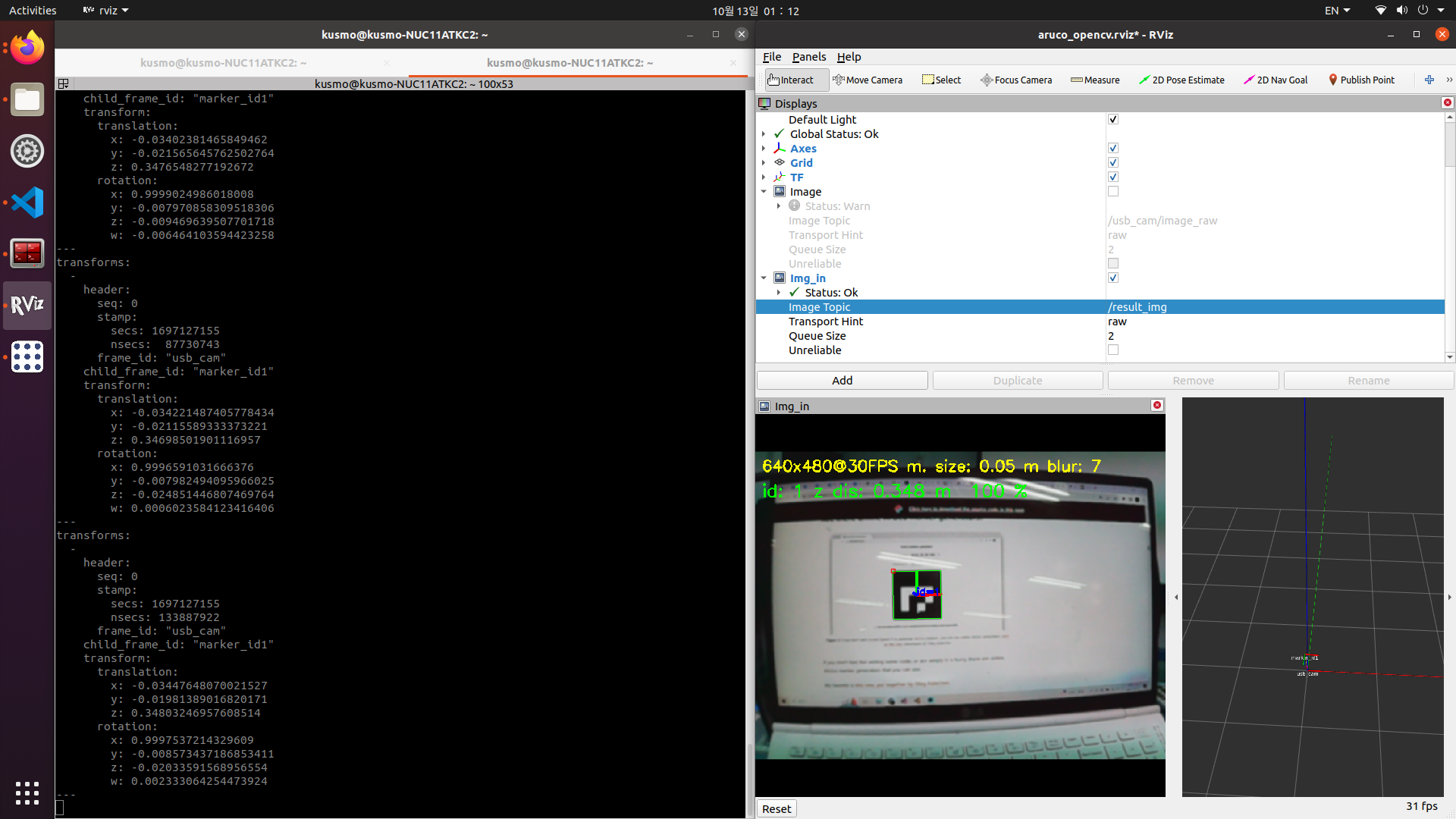Image resolution: width=1456 pixels, height=819 pixels.
Task: Enable the Image display checkbox
Action: [1112, 192]
